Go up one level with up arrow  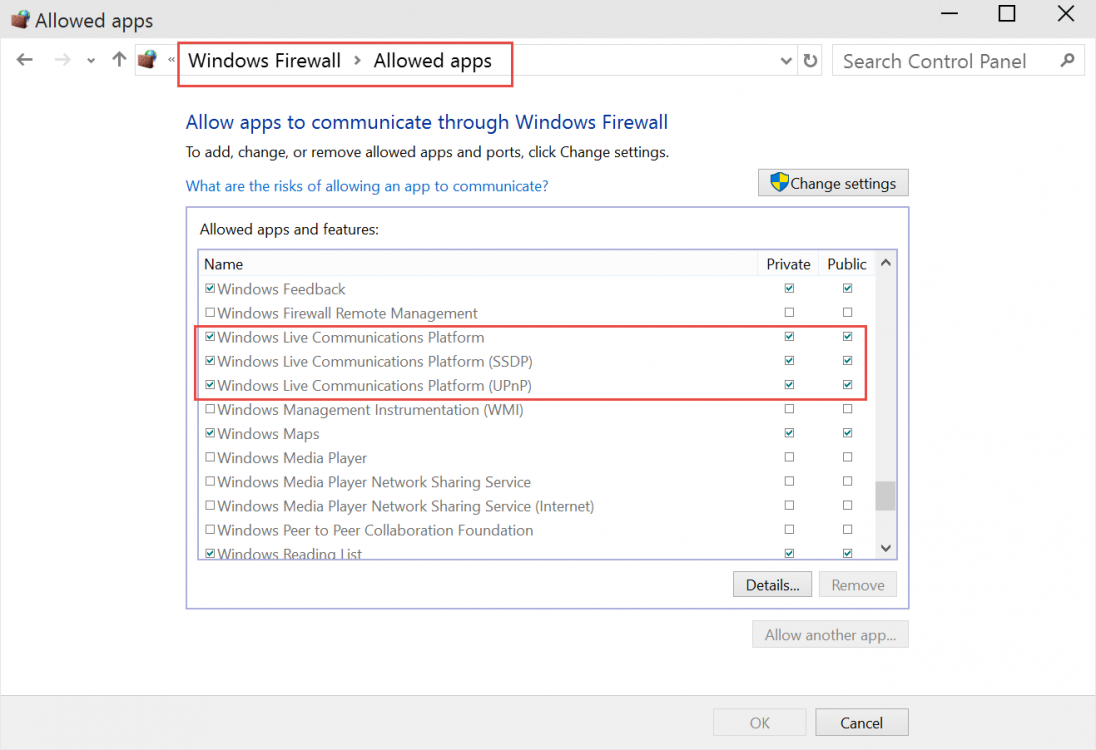[x=119, y=60]
